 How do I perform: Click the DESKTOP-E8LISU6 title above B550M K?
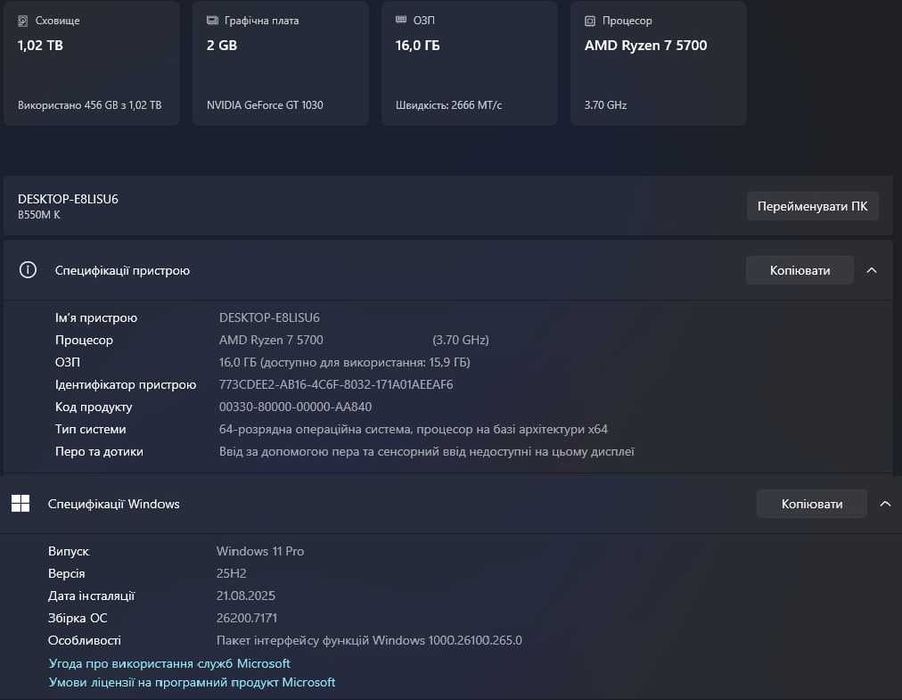(68, 199)
